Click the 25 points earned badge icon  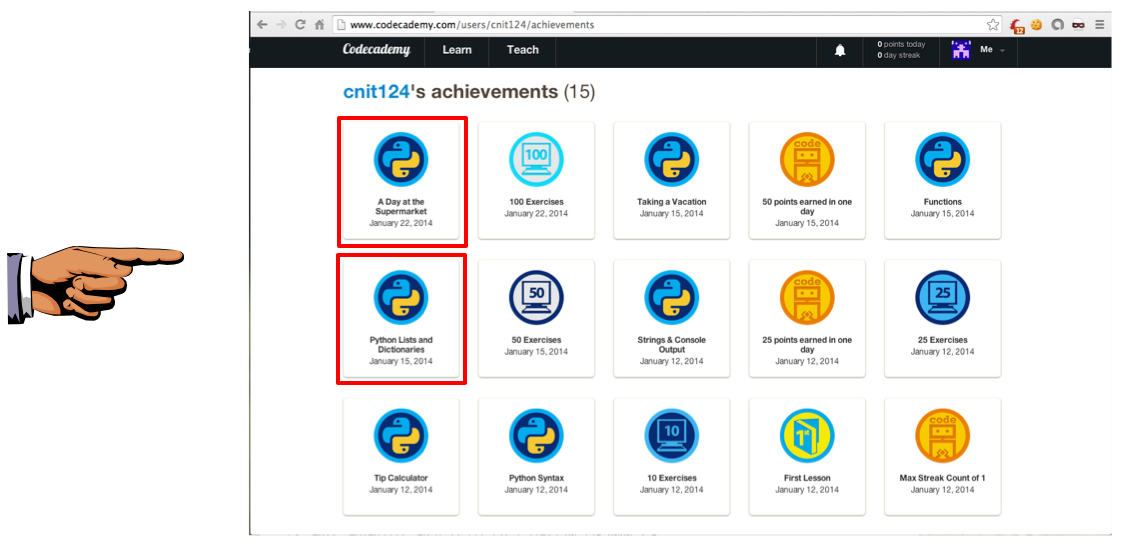coord(807,298)
